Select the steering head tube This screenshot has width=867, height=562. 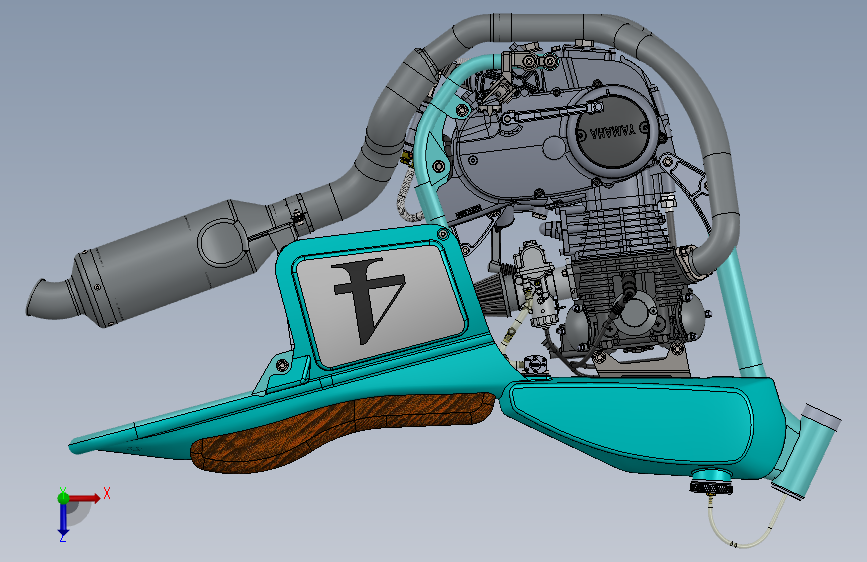(x=807, y=451)
